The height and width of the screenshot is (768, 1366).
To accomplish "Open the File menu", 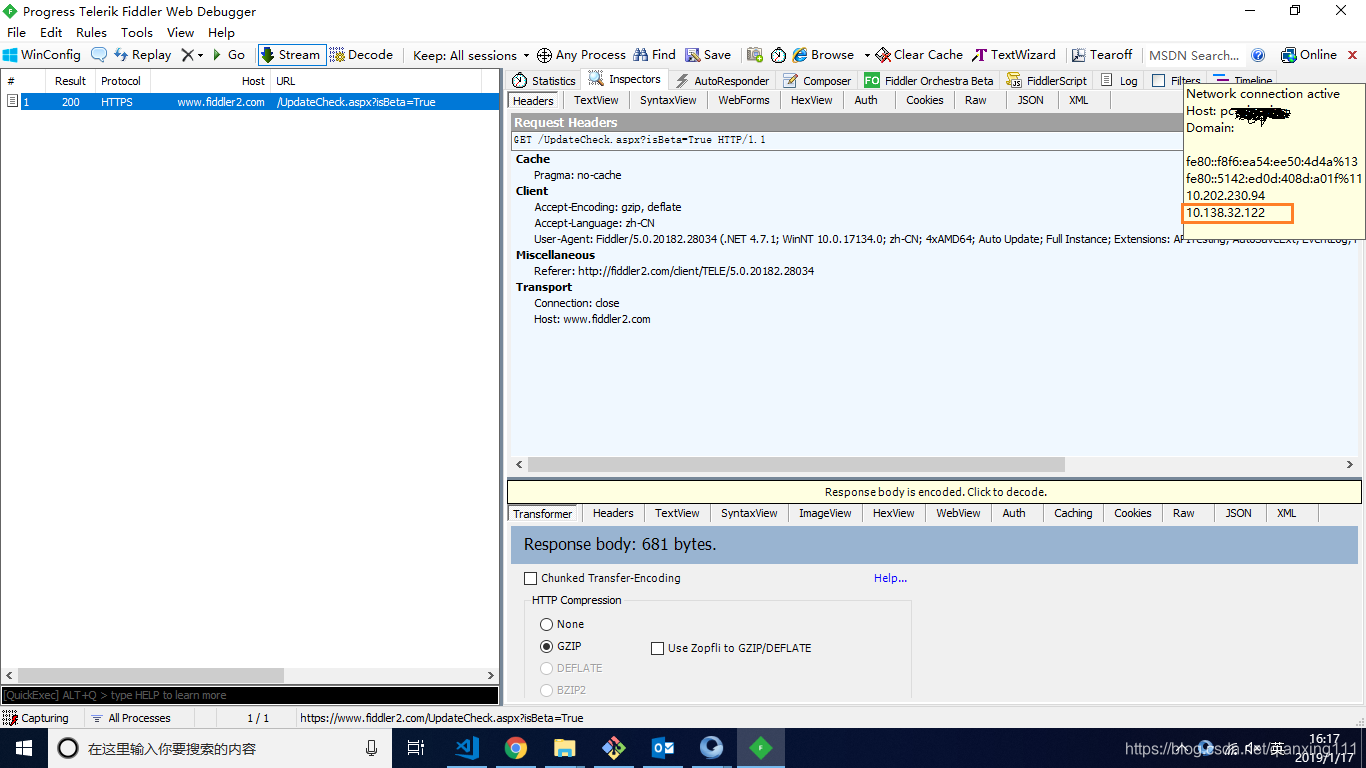I will [16, 32].
